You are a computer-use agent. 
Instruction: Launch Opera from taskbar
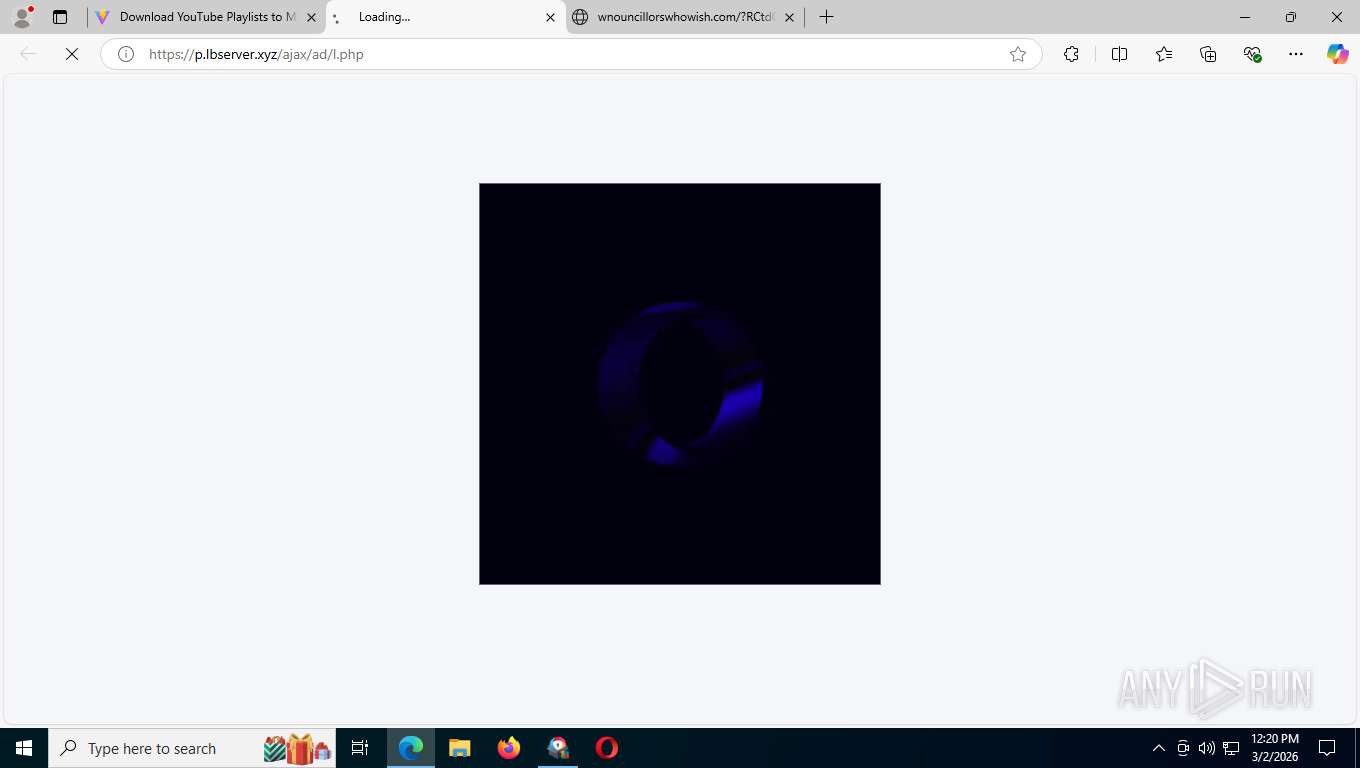tap(607, 748)
